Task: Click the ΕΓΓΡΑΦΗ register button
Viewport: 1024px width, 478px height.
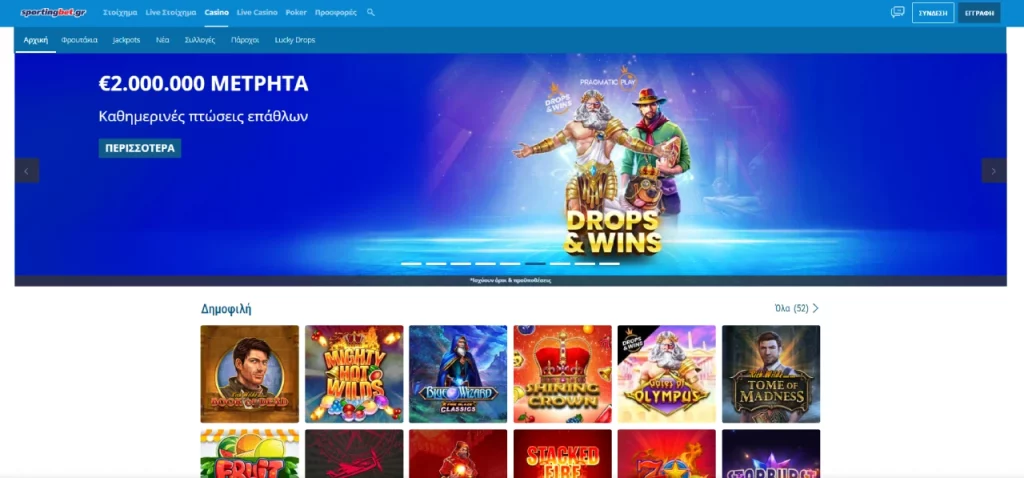Action: (979, 12)
